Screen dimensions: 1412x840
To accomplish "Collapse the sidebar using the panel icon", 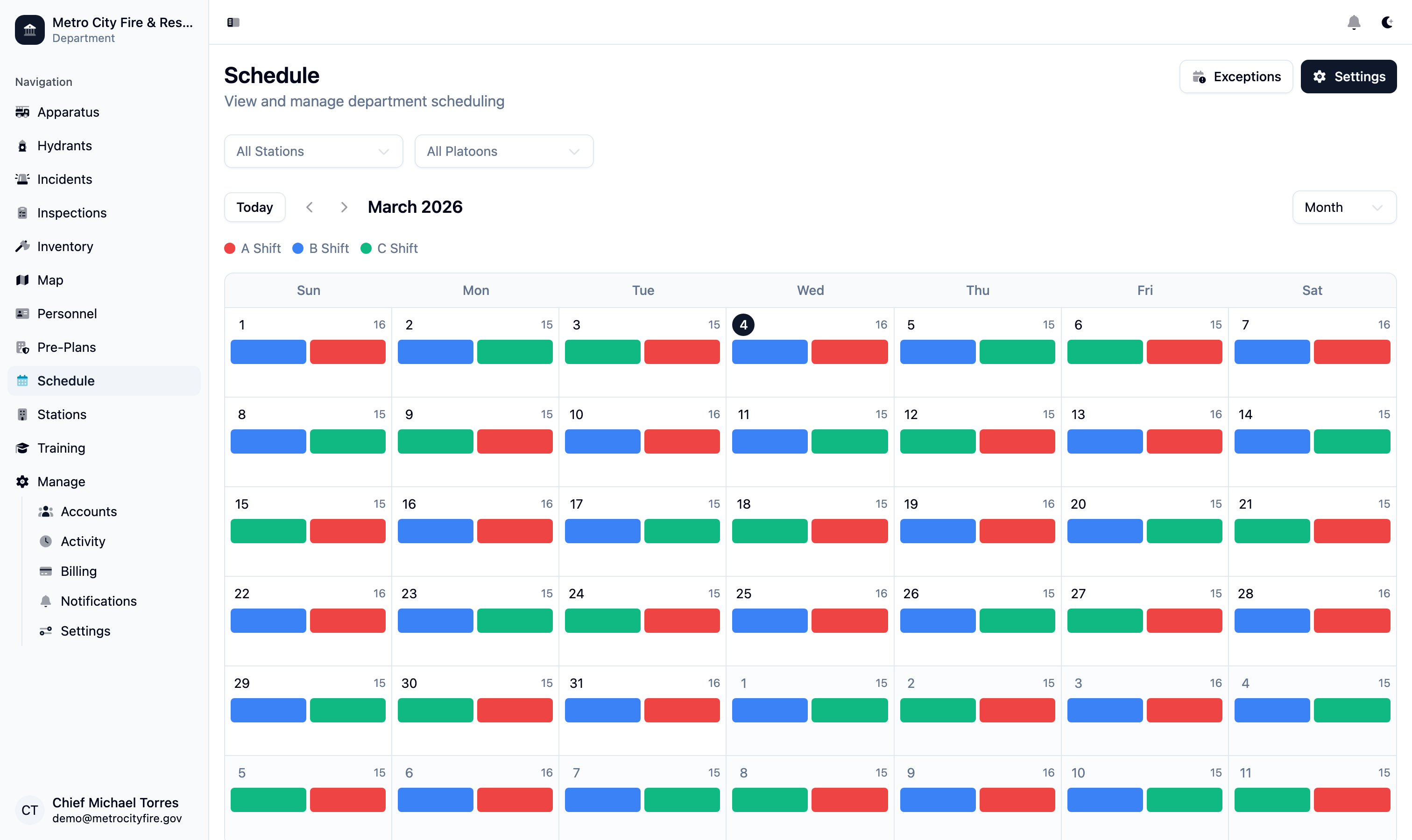I will (233, 22).
